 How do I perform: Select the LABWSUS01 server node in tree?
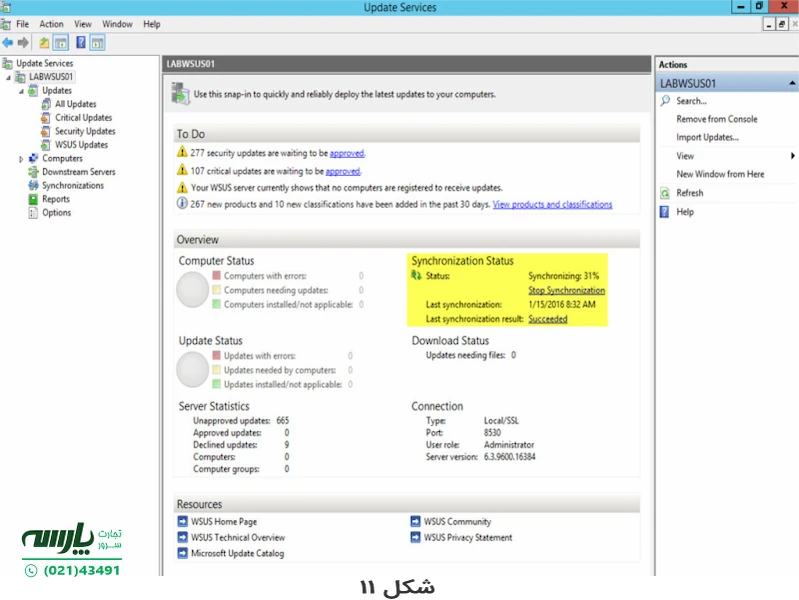point(50,77)
